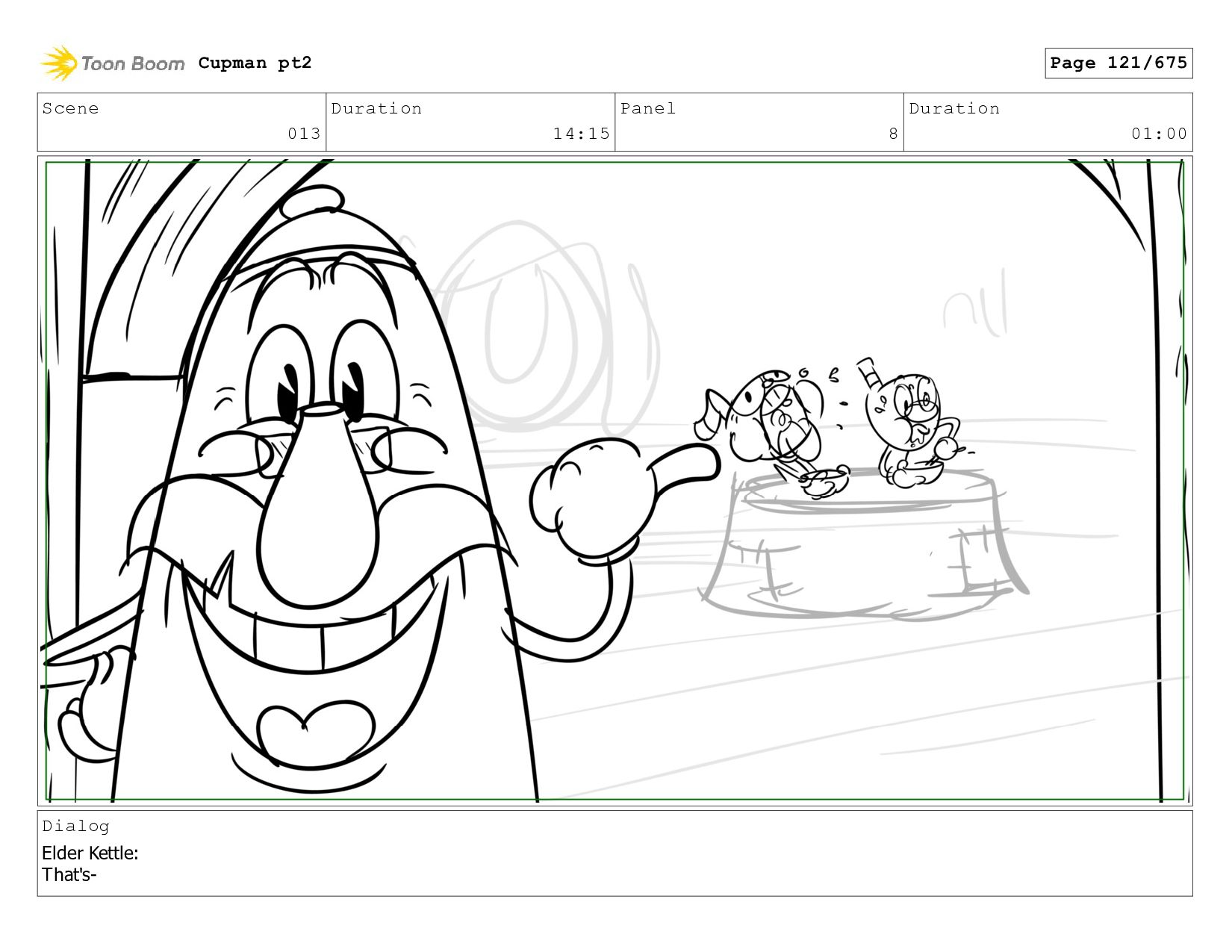Click the Toon Boom logo icon

click(x=59, y=63)
